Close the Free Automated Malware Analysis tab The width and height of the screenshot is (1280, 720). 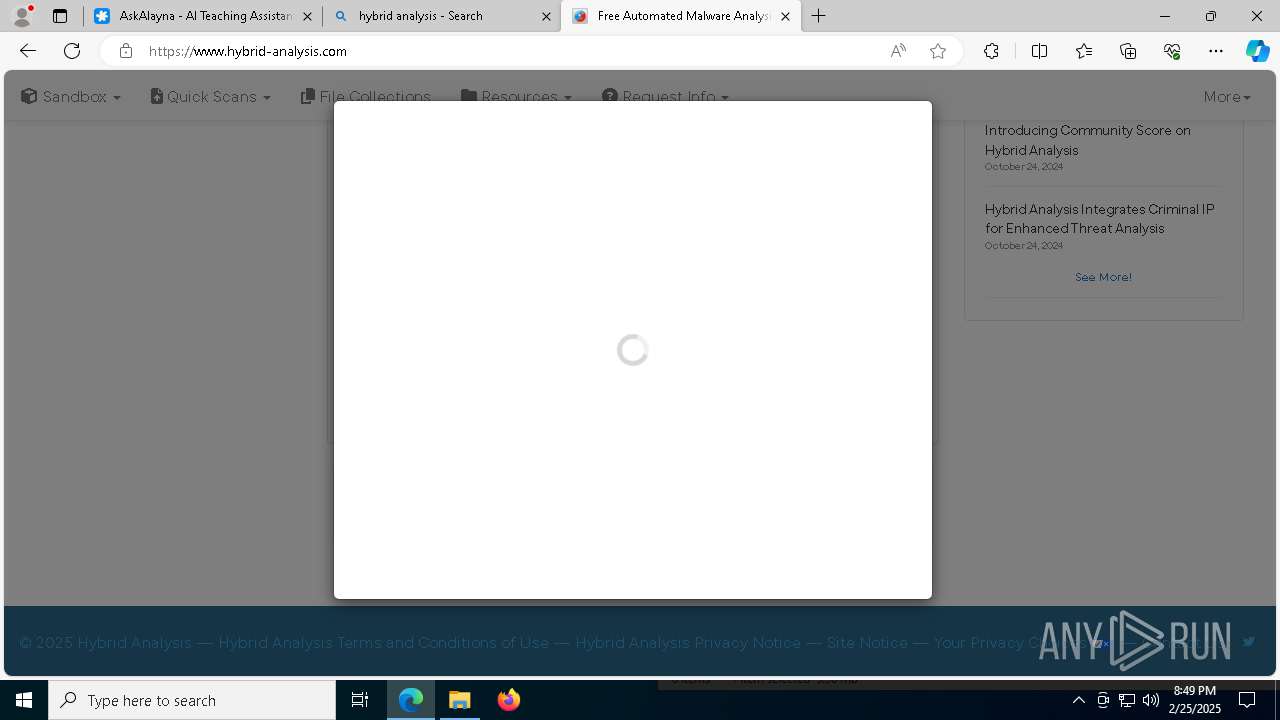coord(785,16)
